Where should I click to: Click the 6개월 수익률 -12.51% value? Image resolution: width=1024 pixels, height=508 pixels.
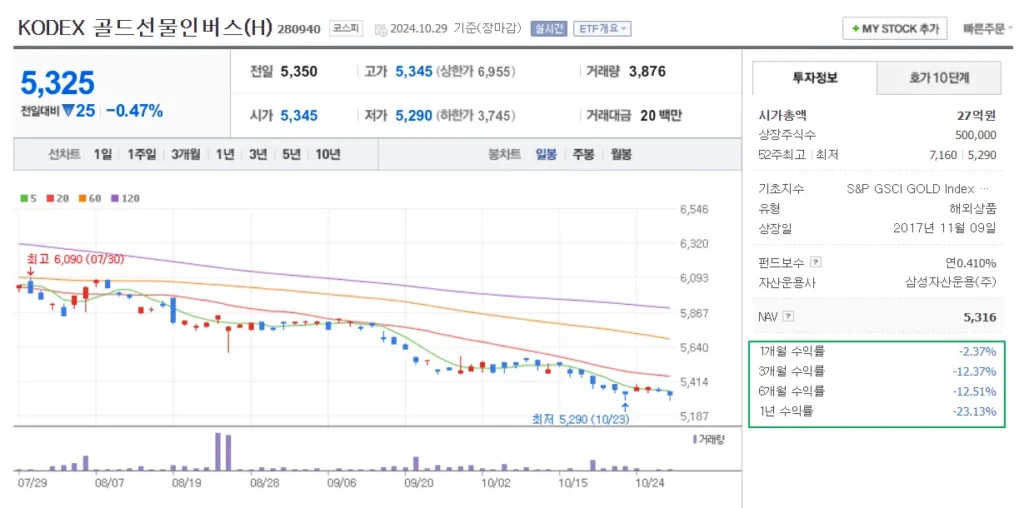975,392
